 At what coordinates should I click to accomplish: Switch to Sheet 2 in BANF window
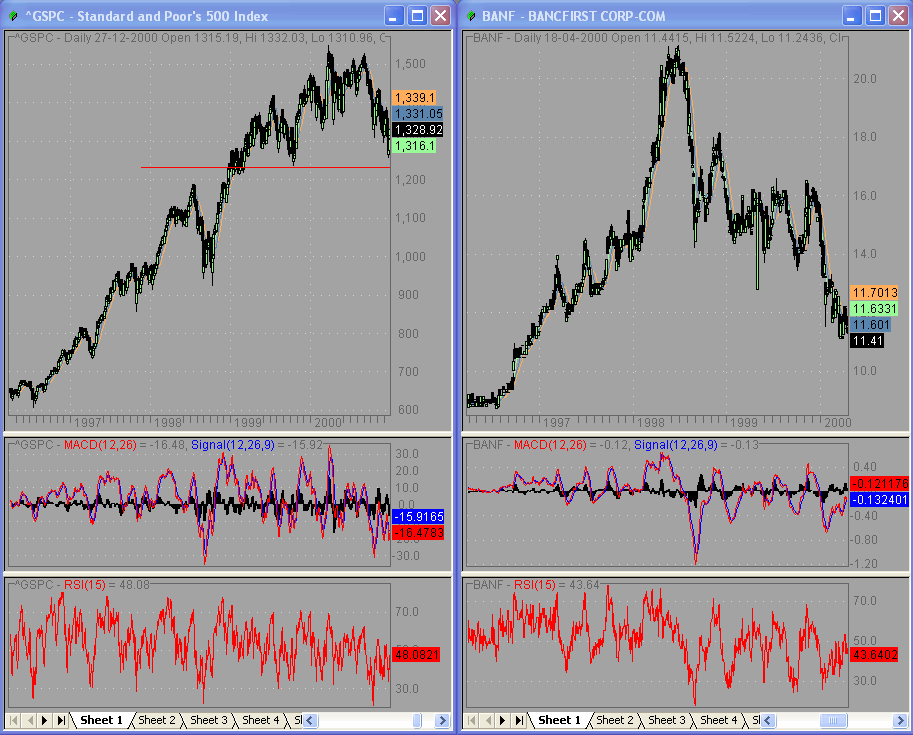tap(614, 720)
